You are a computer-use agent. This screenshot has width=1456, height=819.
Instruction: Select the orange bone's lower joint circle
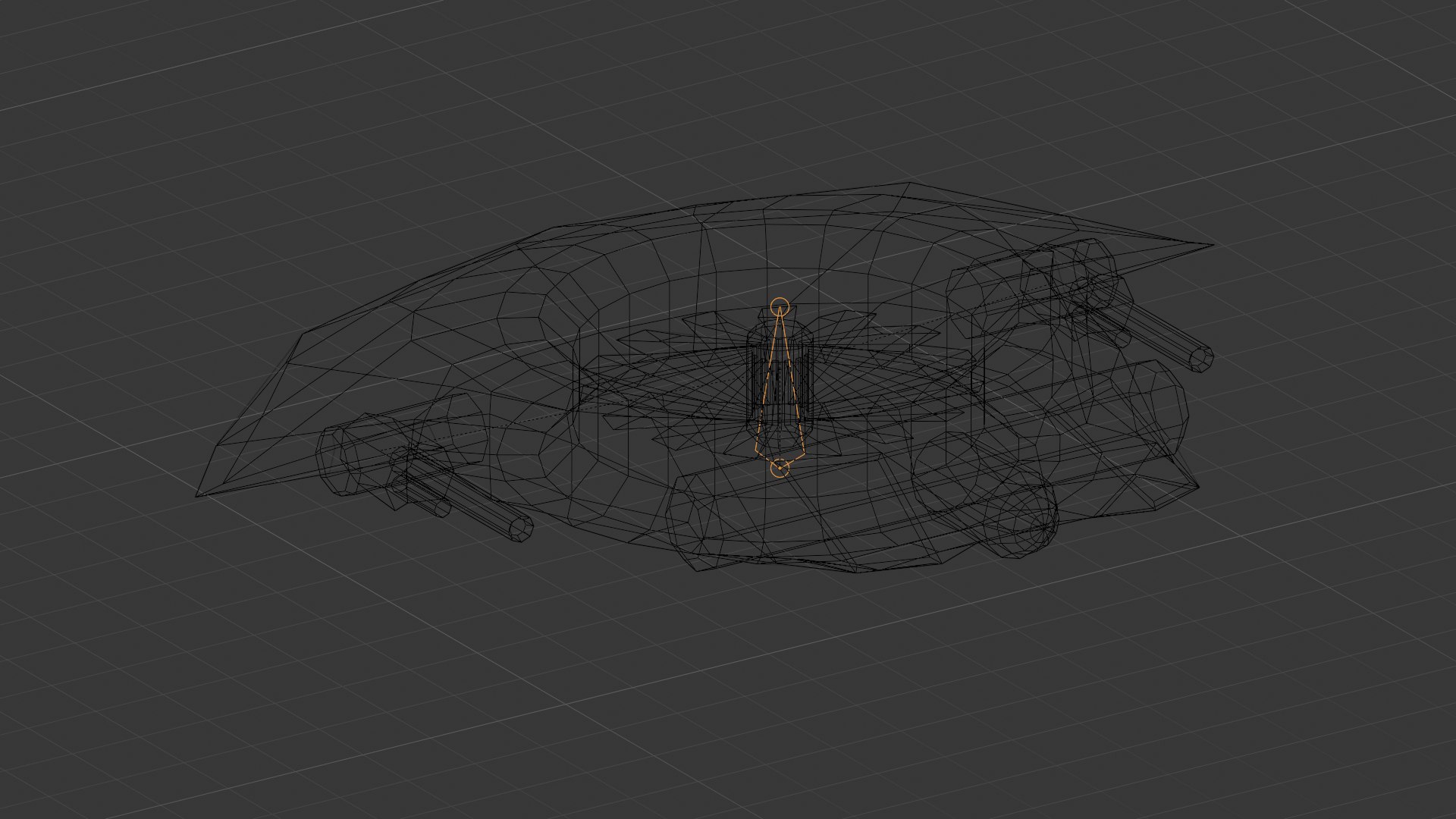[780, 469]
